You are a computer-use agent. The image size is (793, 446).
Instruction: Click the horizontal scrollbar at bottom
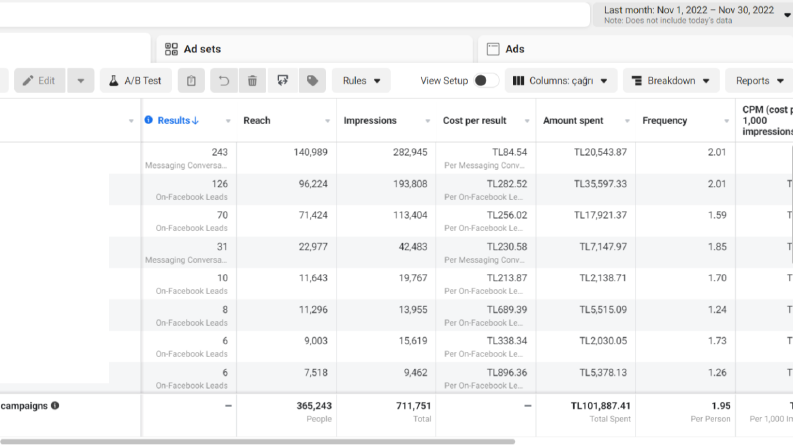coord(257,441)
